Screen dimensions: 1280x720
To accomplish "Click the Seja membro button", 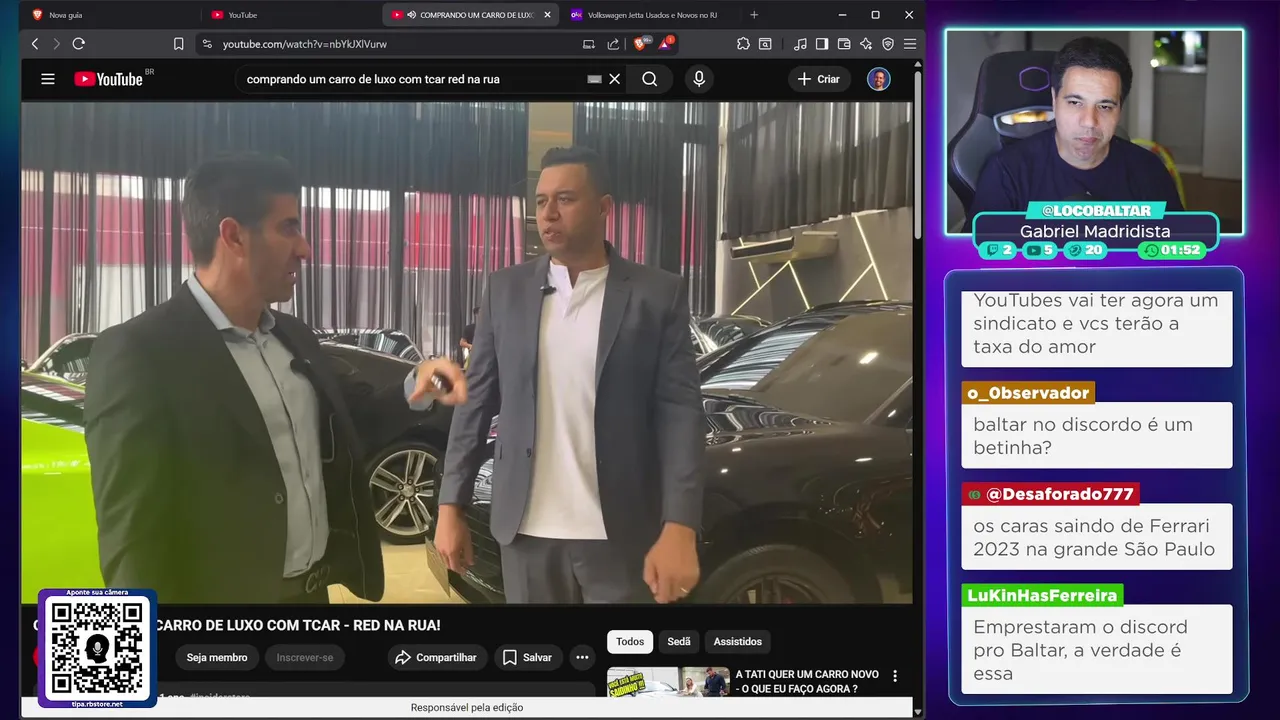I will 217,657.
